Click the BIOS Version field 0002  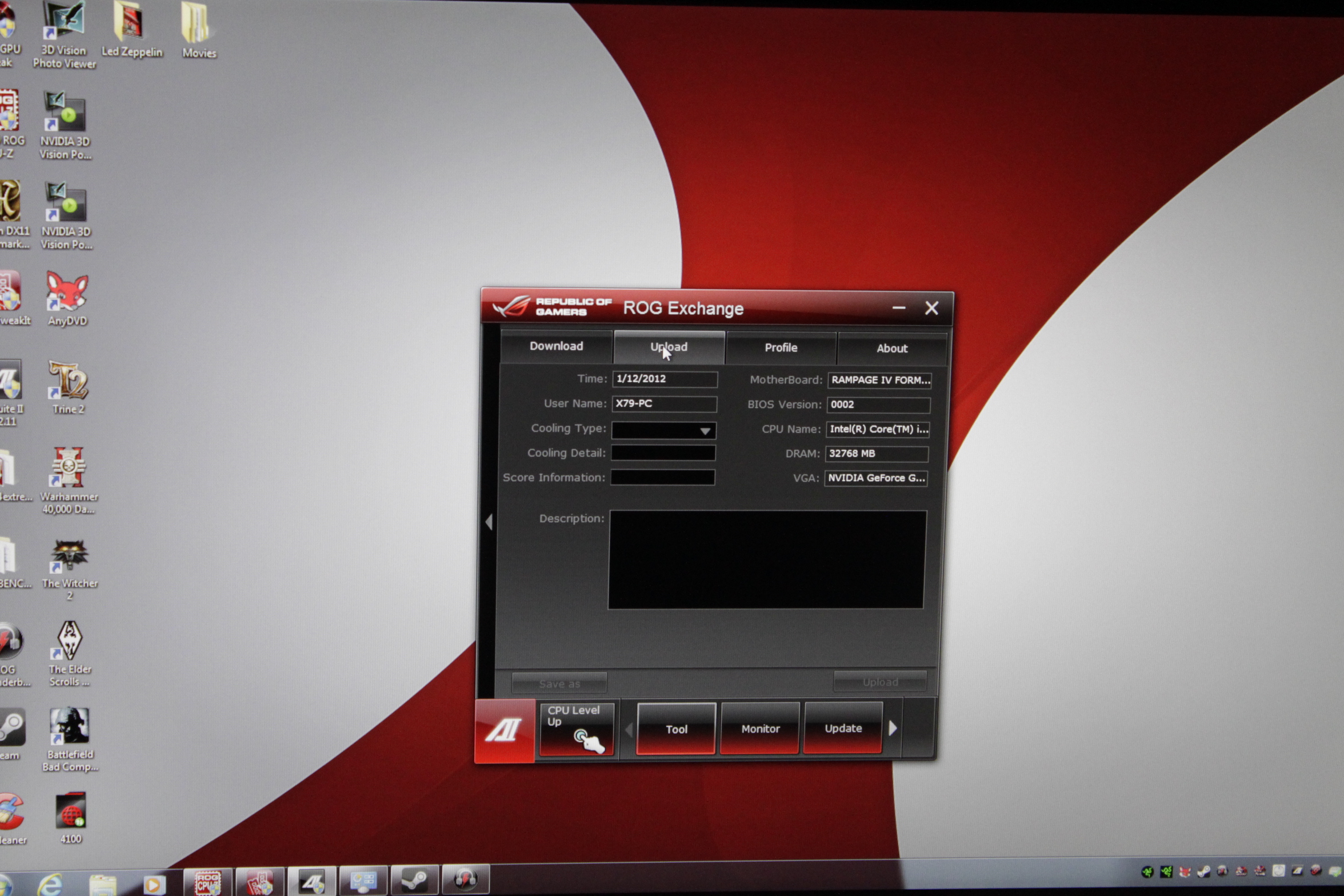[878, 405]
